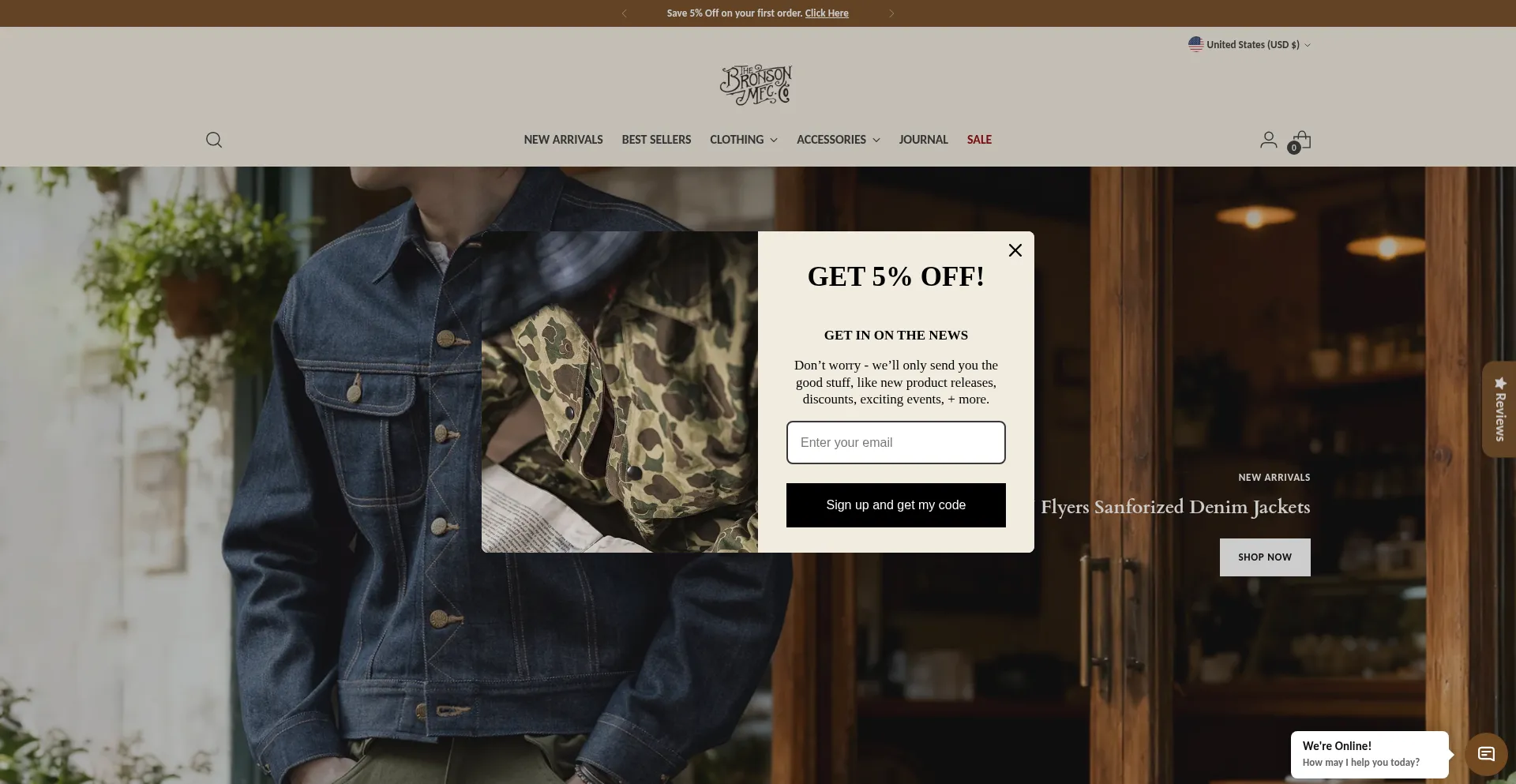Open the Reviews side tab
The height and width of the screenshot is (784, 1516).
[1499, 409]
